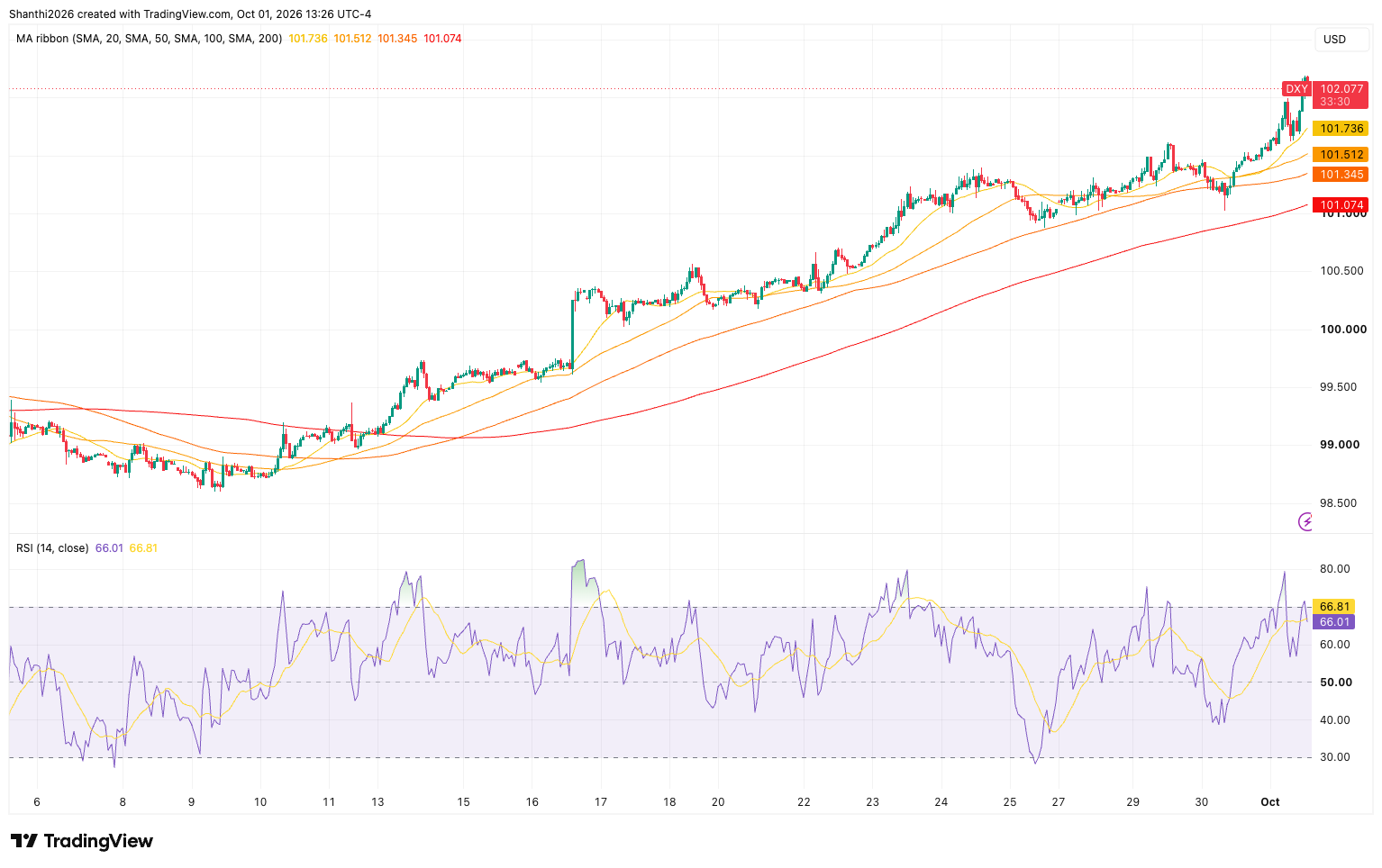Click the date label 10 on time axis
Screen dimensions: 1382x868
pos(260,801)
